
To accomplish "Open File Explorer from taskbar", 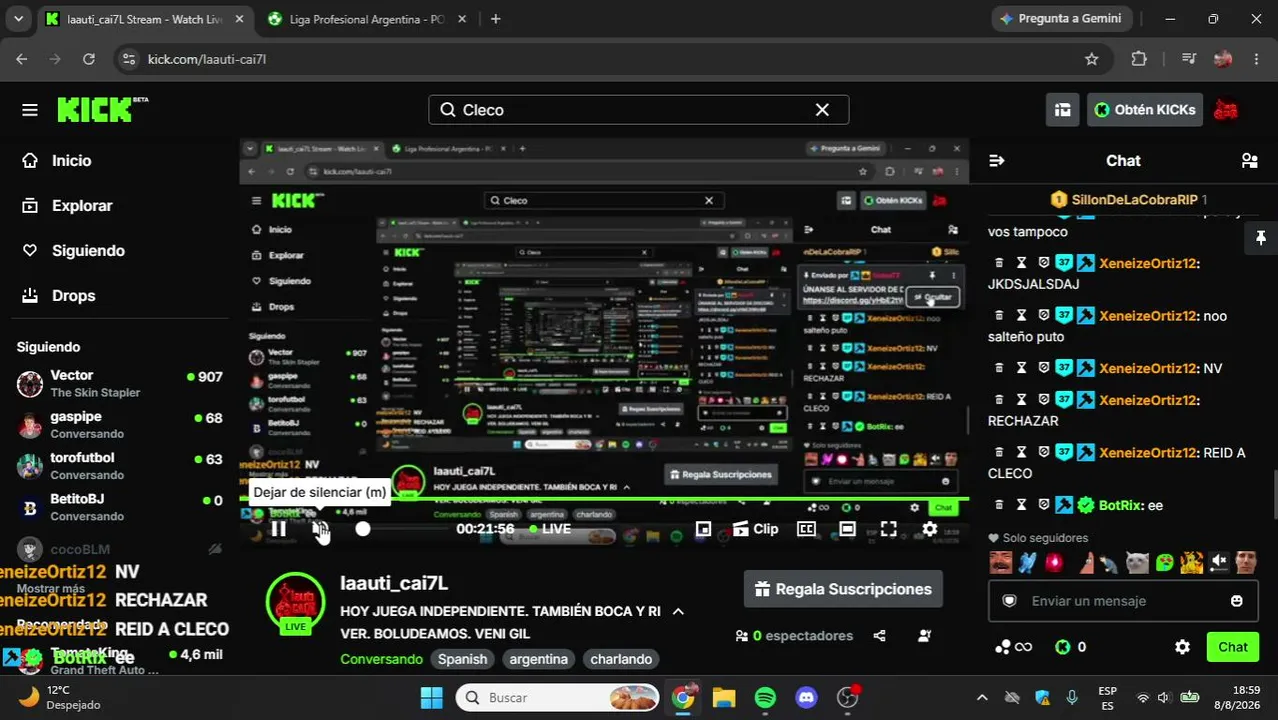I will [724, 697].
